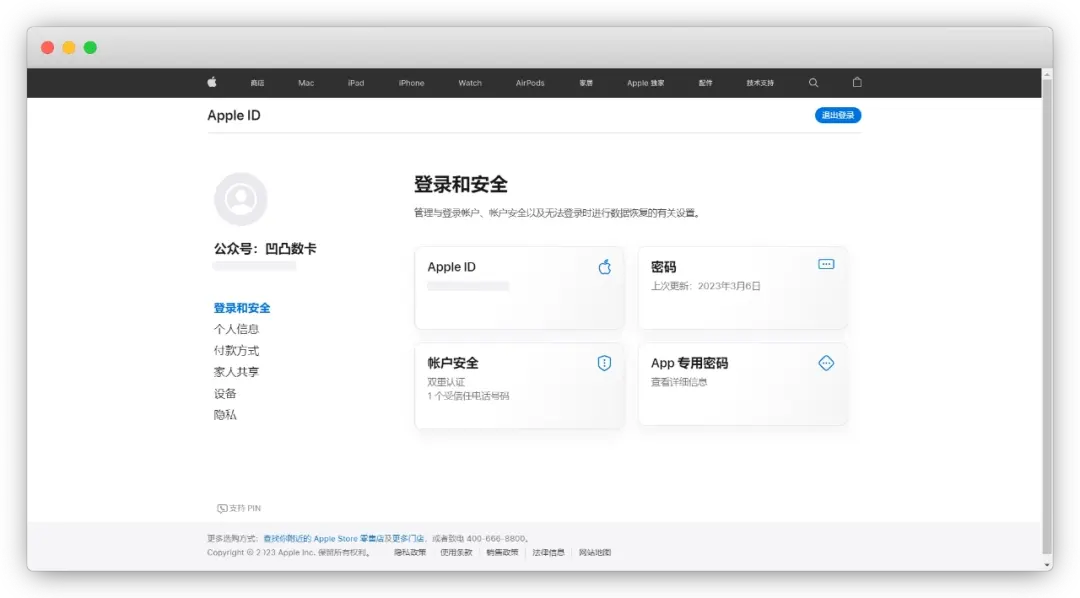This screenshot has height=598, width=1080.
Task: Open the 使用条款 footer link
Action: point(456,553)
